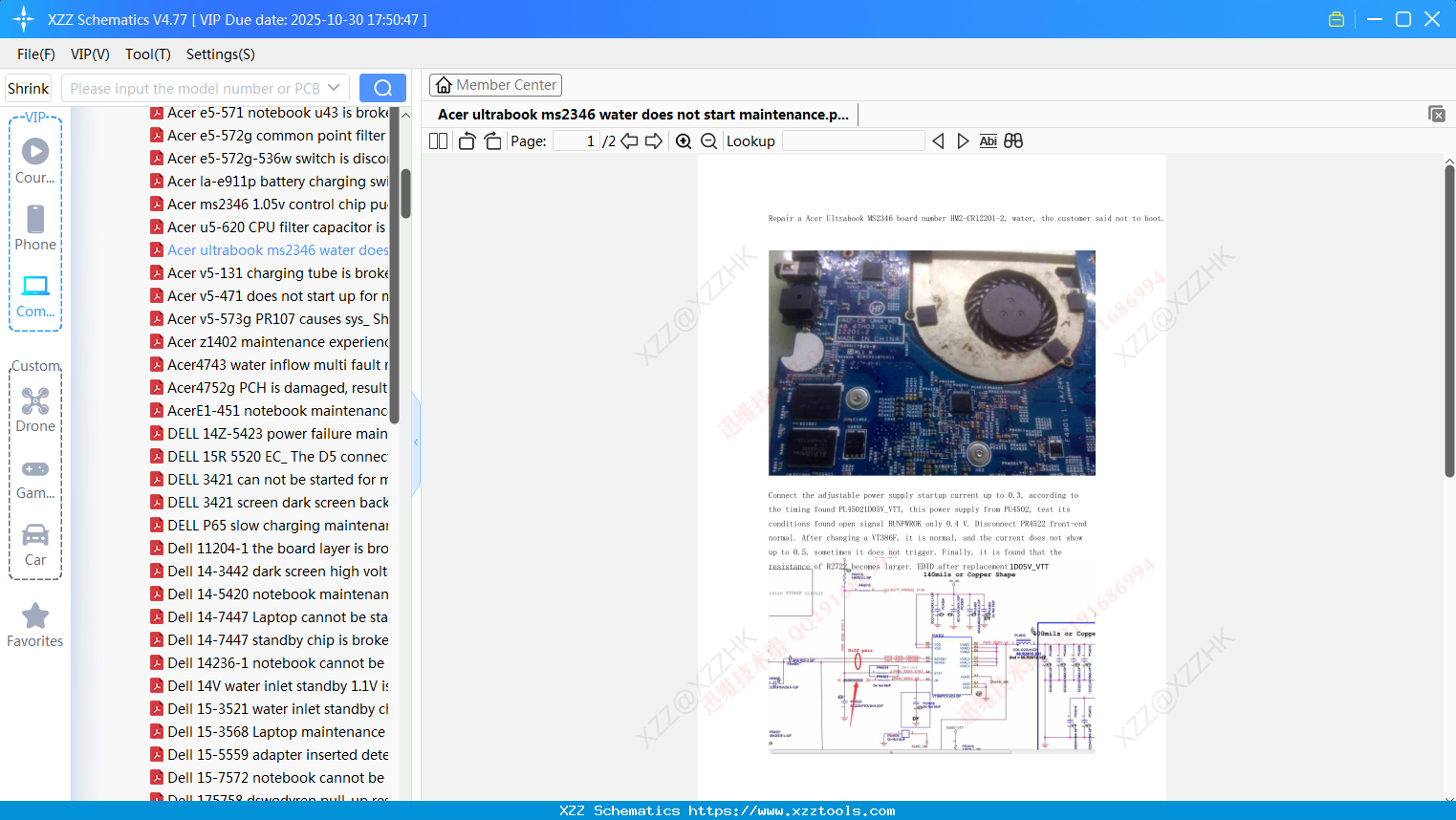The height and width of the screenshot is (820, 1456).
Task: Click the binoculars search icon
Action: pos(1013,141)
